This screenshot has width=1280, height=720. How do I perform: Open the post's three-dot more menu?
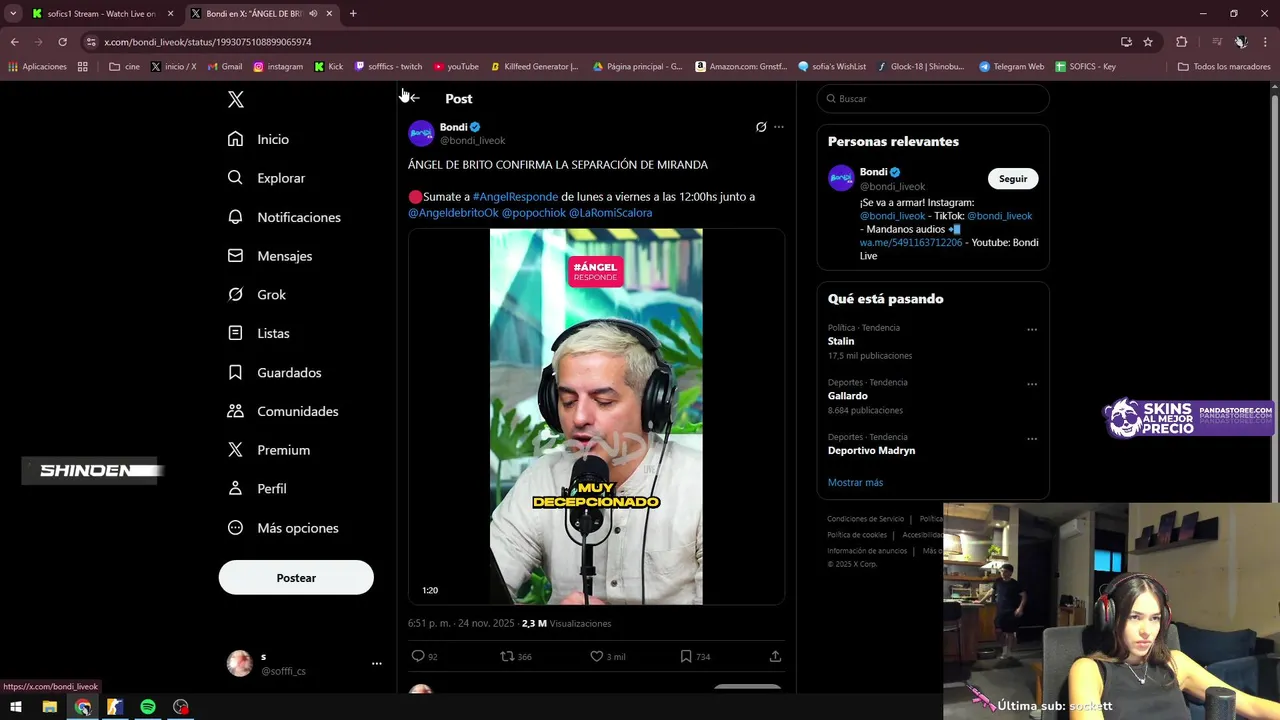pos(779,127)
